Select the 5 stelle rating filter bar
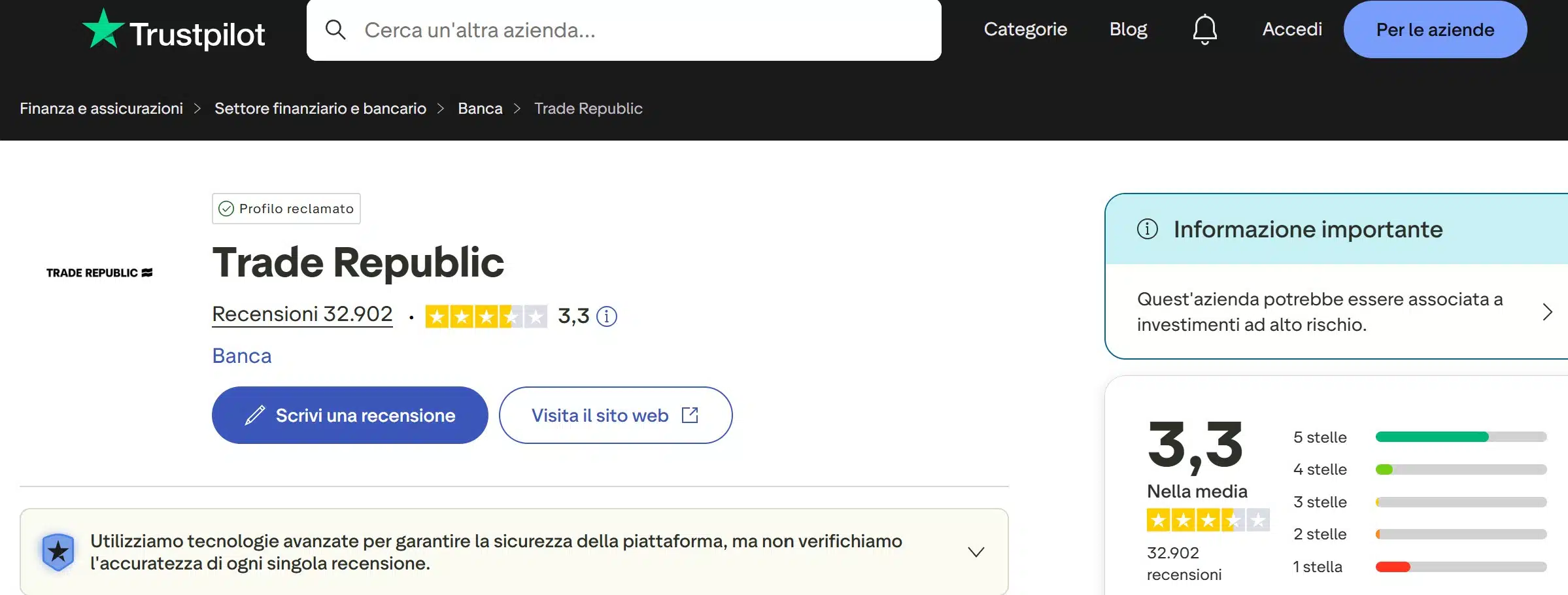This screenshot has width=1568, height=595. (x=1461, y=437)
